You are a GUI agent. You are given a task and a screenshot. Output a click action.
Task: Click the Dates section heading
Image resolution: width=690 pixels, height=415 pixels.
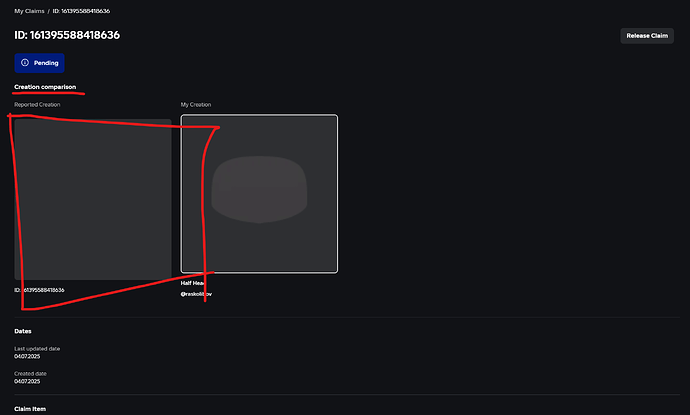click(23, 331)
